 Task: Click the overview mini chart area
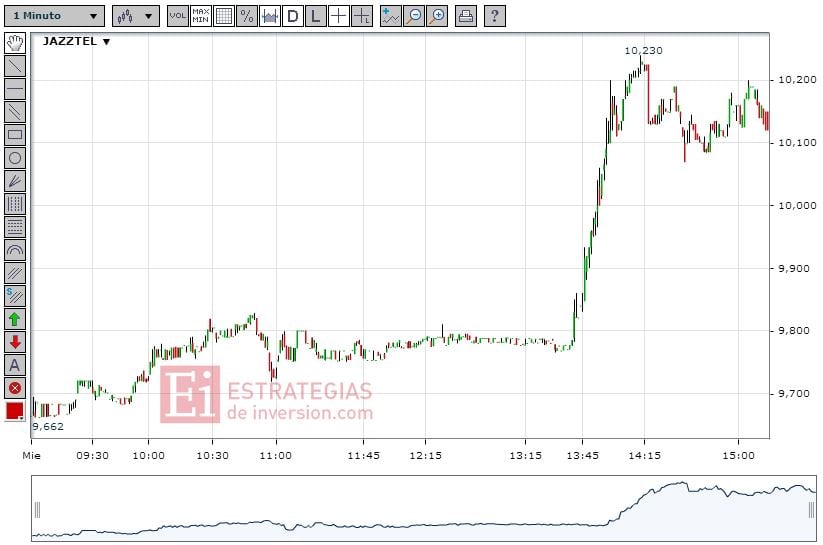click(424, 508)
